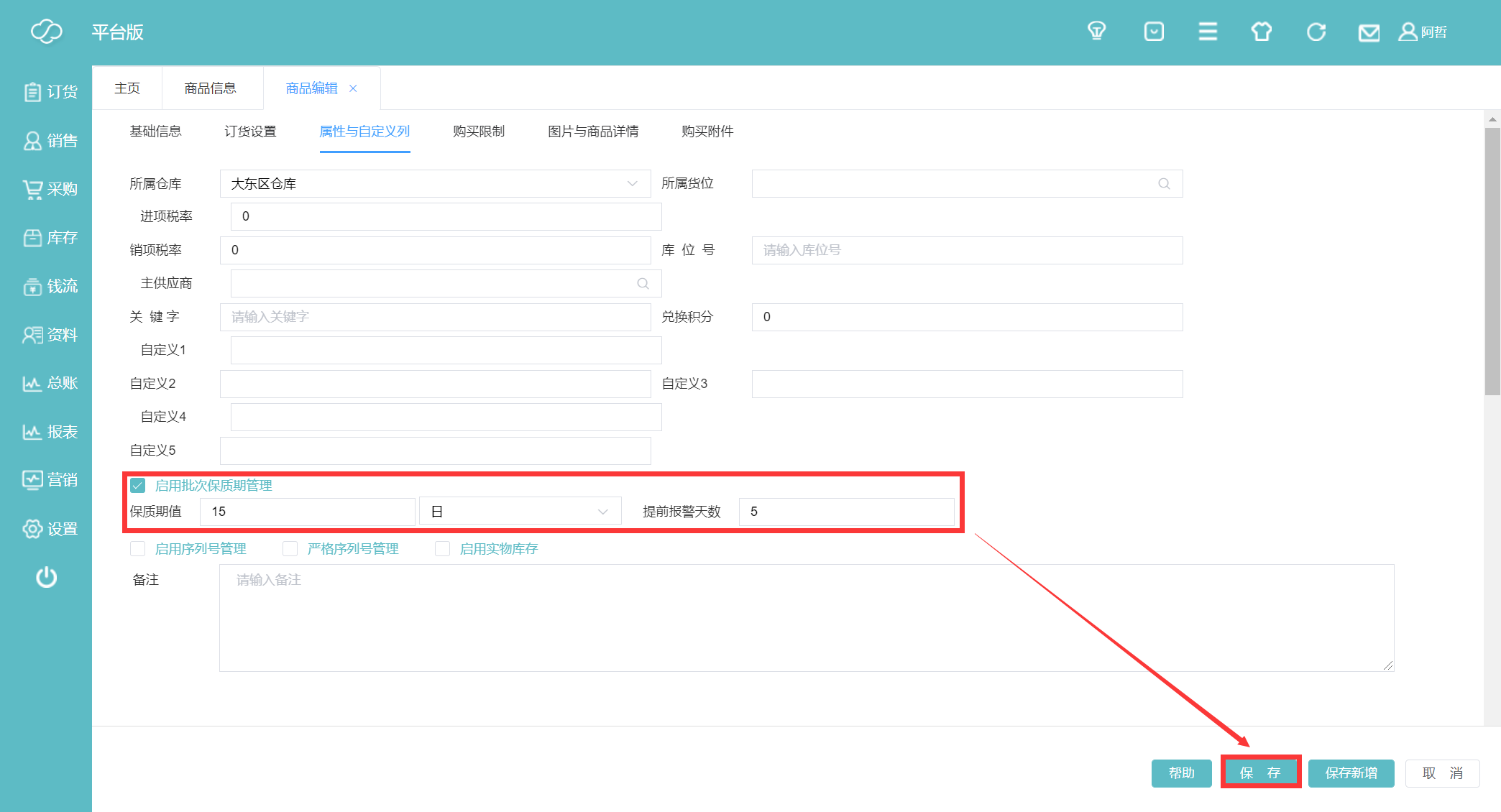Viewport: 1501px width, 812px height.
Task: Open the 保质期 unit 日 dropdown
Action: 520,512
